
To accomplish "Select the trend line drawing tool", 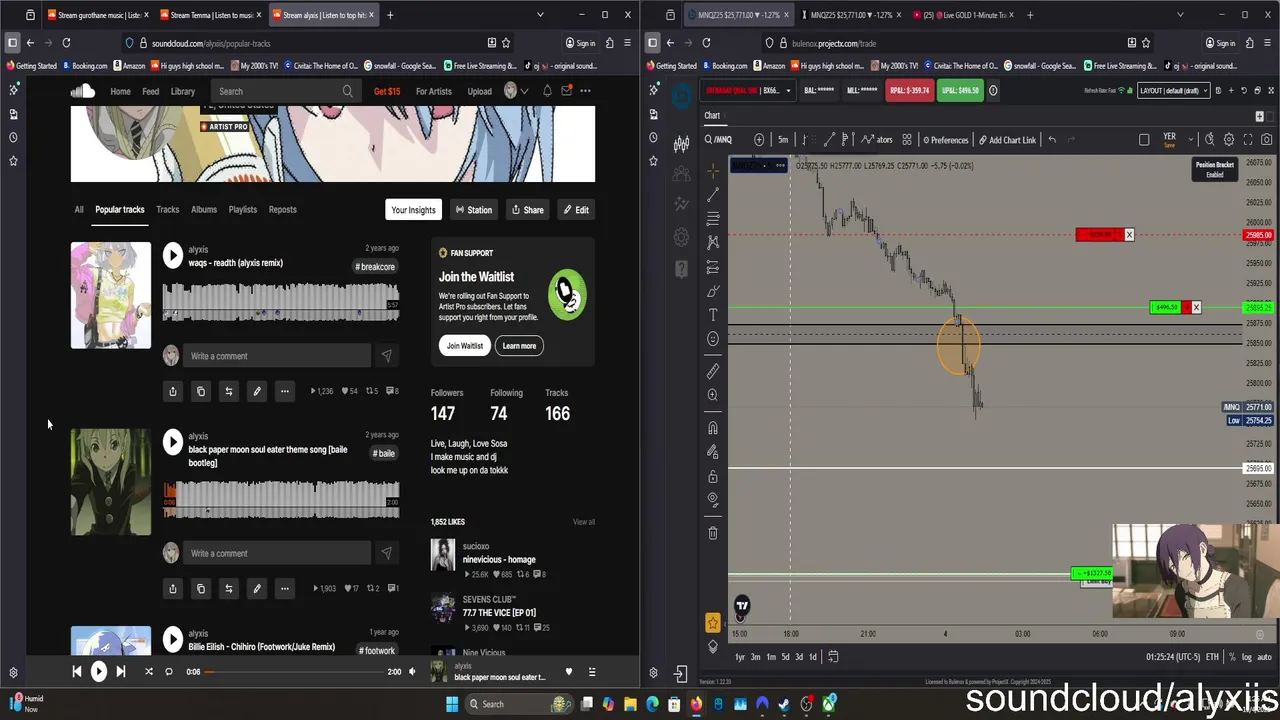I will [713, 194].
